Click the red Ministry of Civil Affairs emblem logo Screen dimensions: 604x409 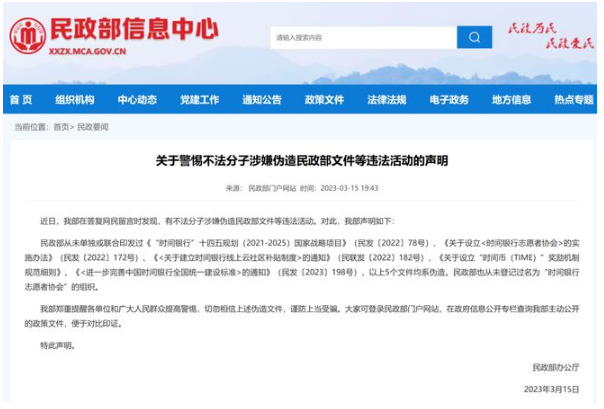pos(27,36)
